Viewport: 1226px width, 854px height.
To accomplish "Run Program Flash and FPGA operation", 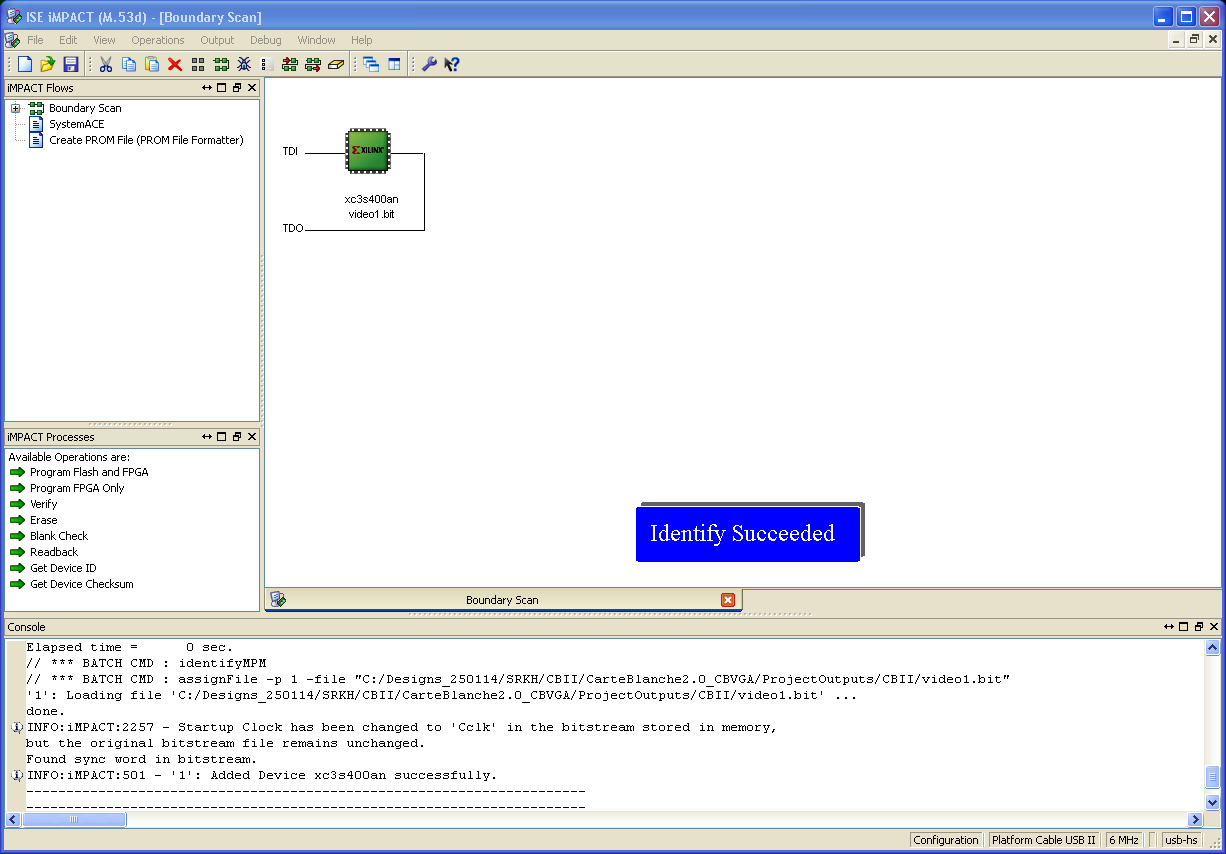I will (x=89, y=472).
